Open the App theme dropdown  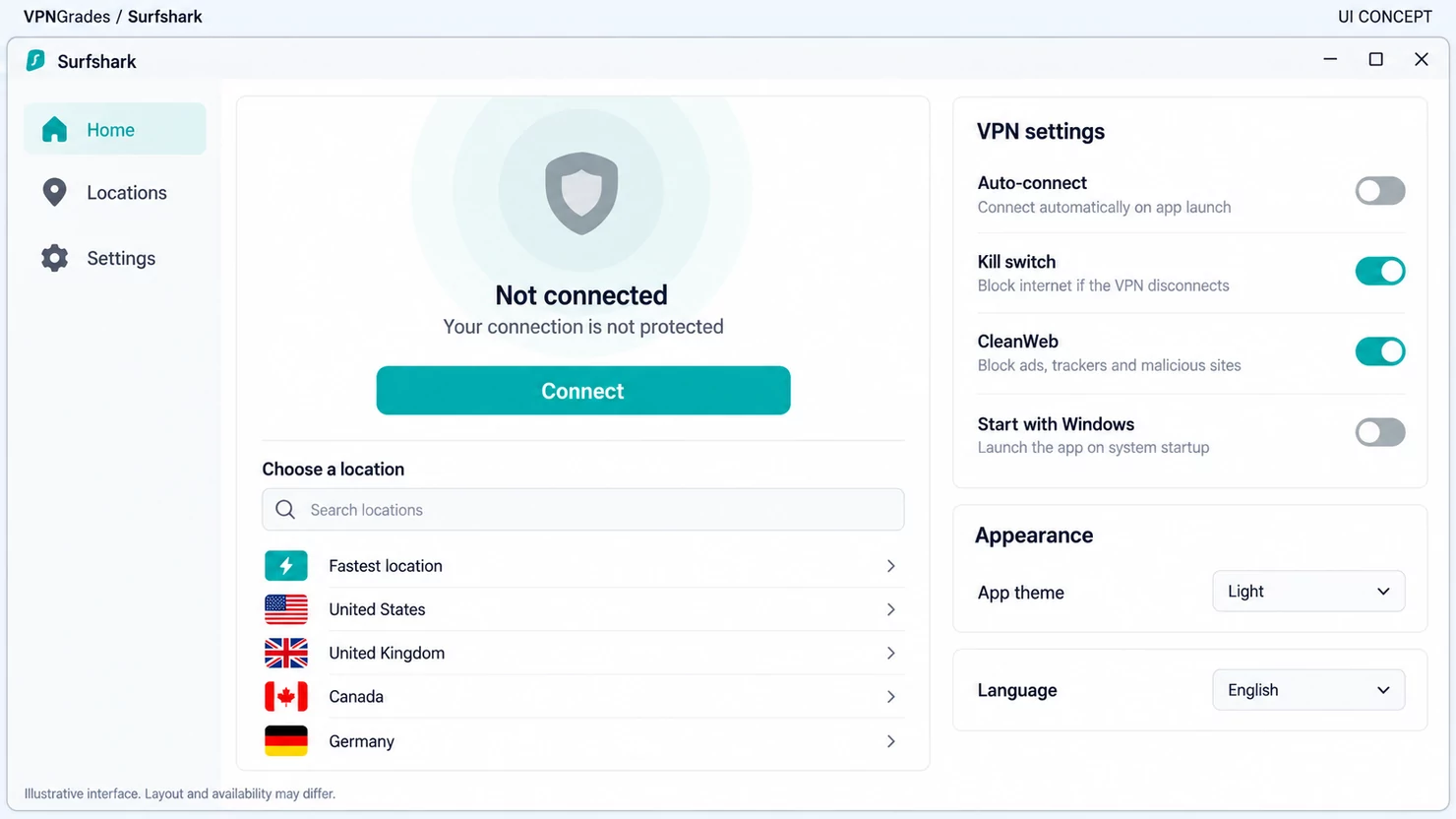(x=1308, y=592)
